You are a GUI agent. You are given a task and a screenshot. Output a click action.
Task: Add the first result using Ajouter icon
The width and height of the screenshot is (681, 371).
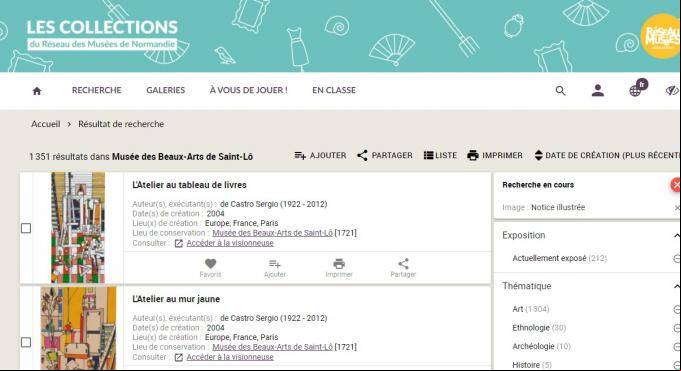point(274,268)
